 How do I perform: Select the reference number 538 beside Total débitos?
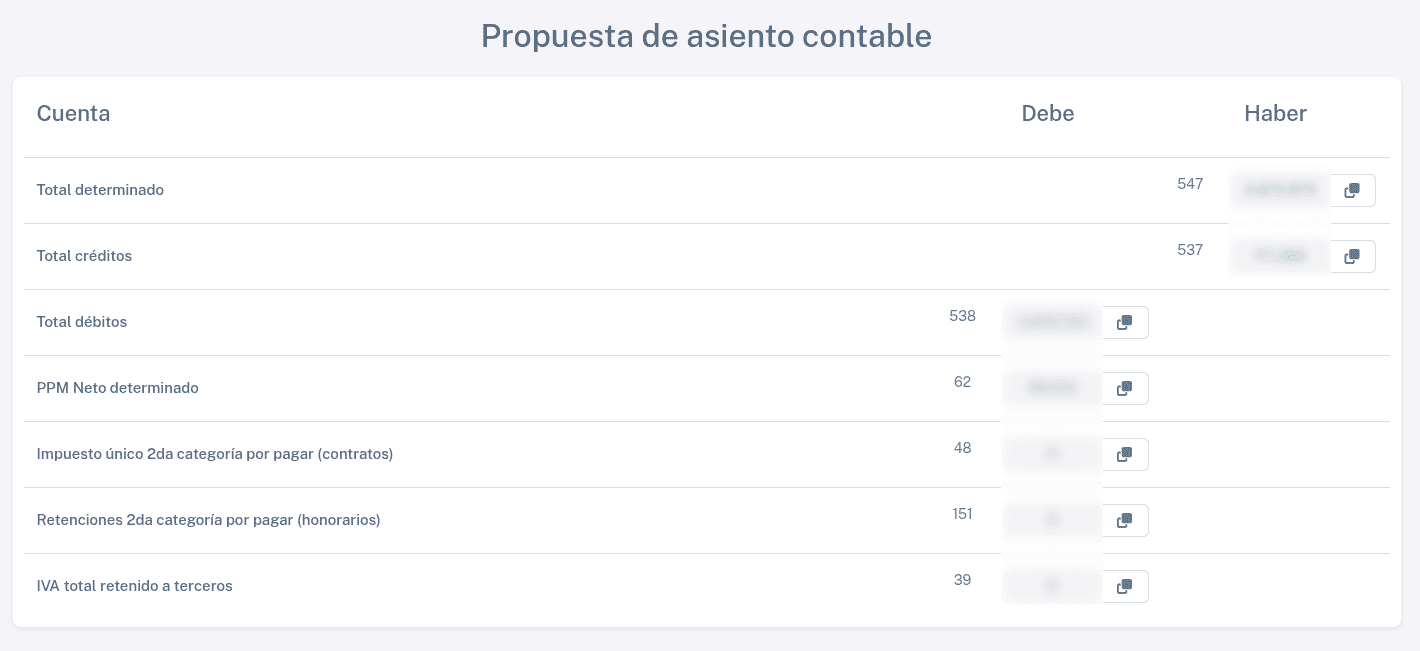pyautogui.click(x=962, y=316)
